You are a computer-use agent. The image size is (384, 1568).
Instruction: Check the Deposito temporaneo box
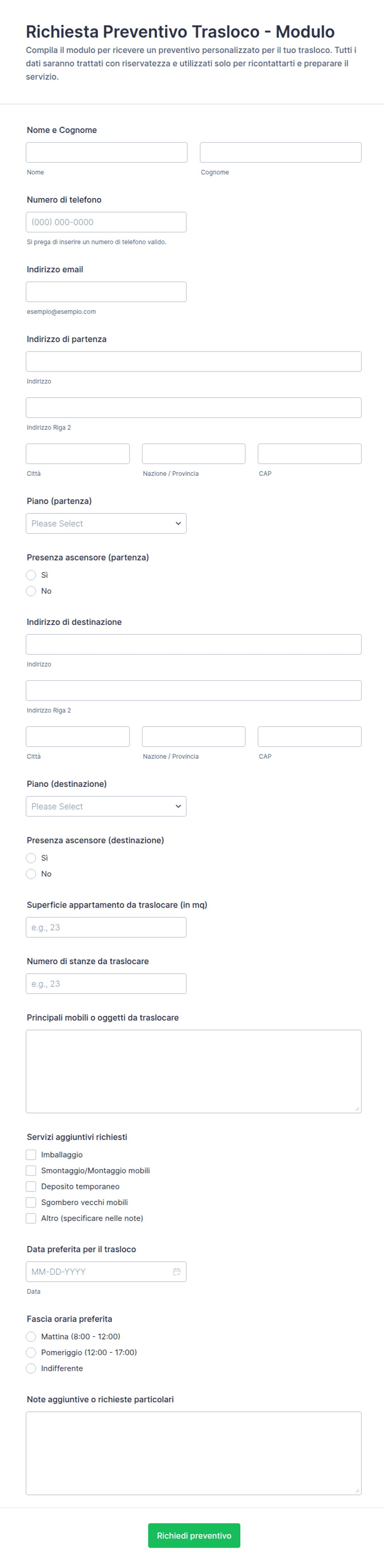(x=31, y=1187)
